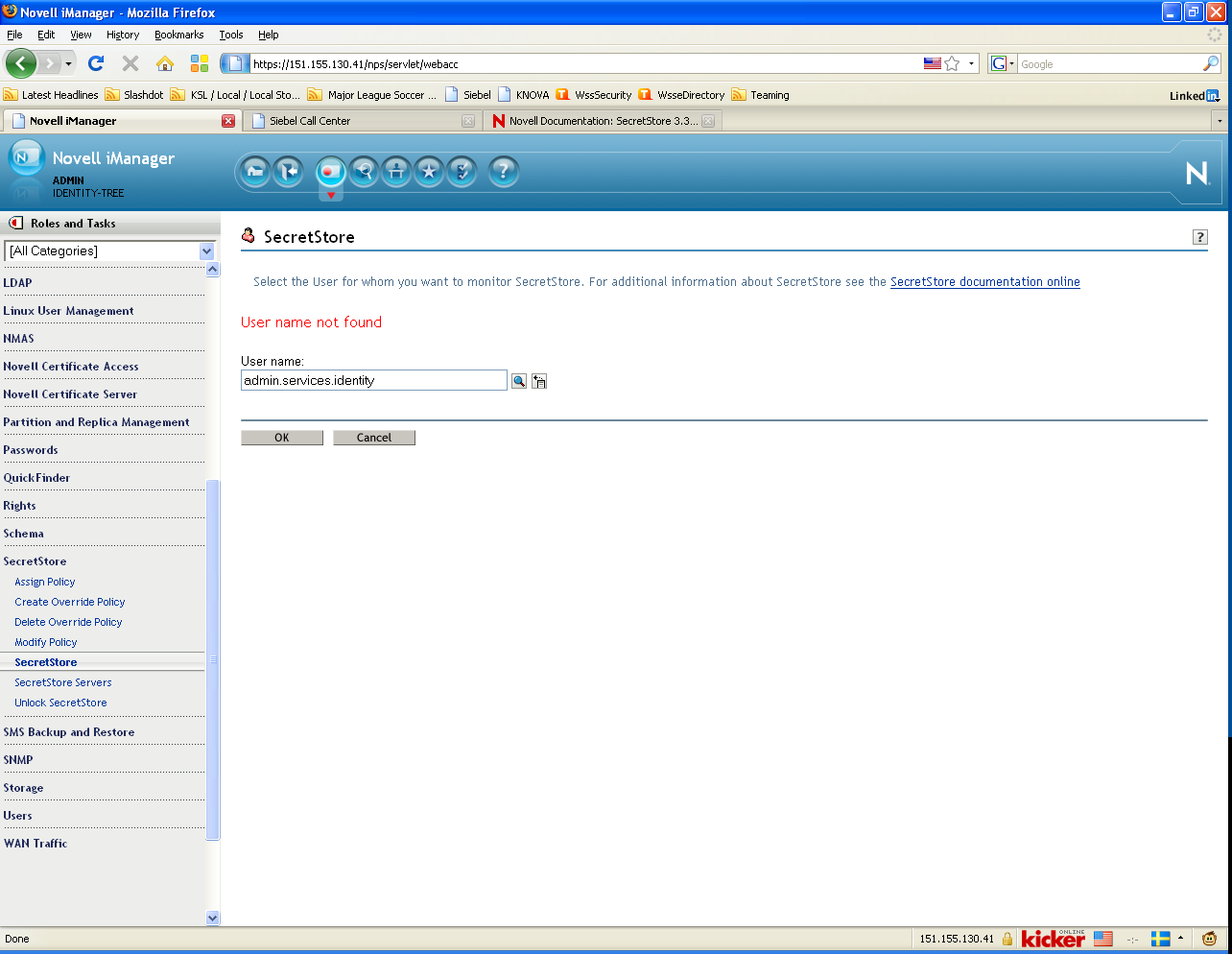Viewport: 1232px width, 954px height.
Task: Click the Google search magnifier icon
Action: coord(1211,63)
